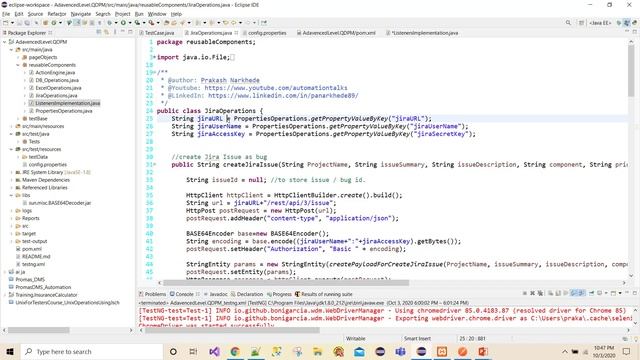640x360 pixels.
Task: Click the Display Selected Console icon
Action: [599, 293]
